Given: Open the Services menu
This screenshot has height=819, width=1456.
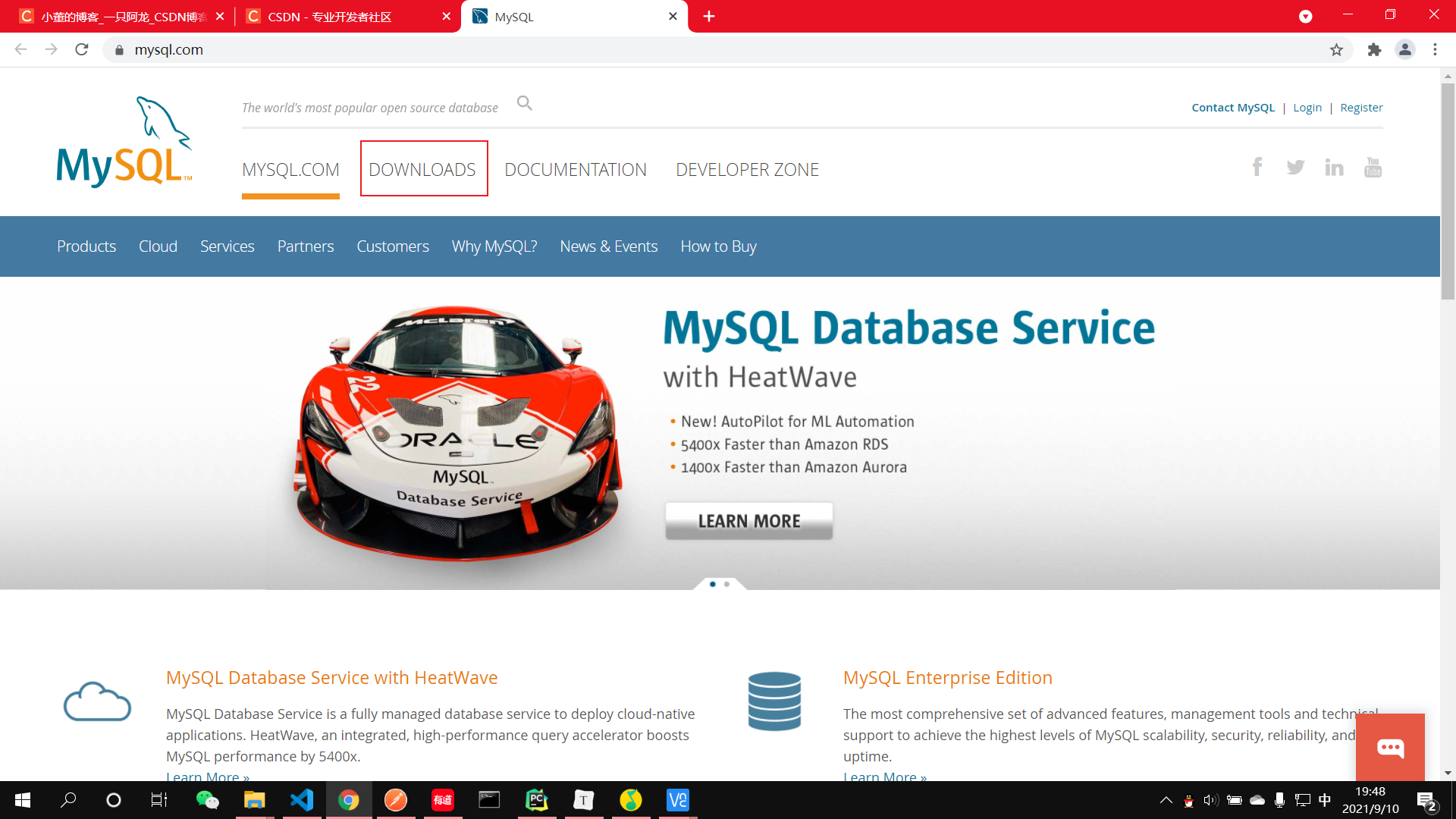Looking at the screenshot, I should (x=227, y=246).
